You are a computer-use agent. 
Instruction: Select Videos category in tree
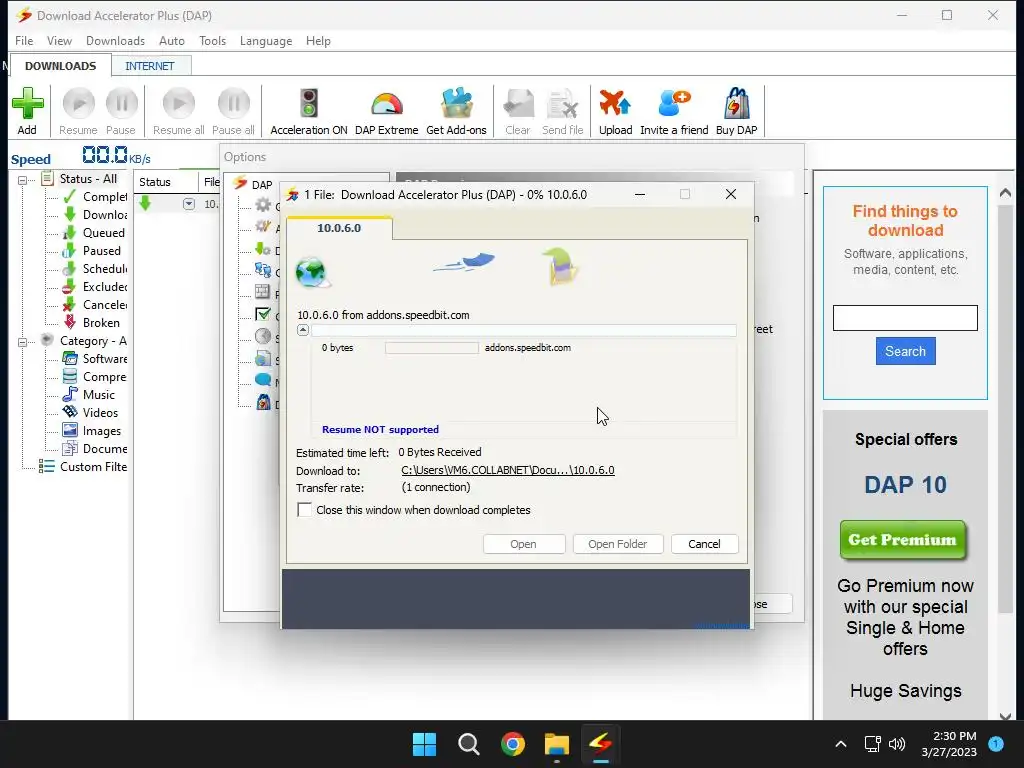pos(91,413)
